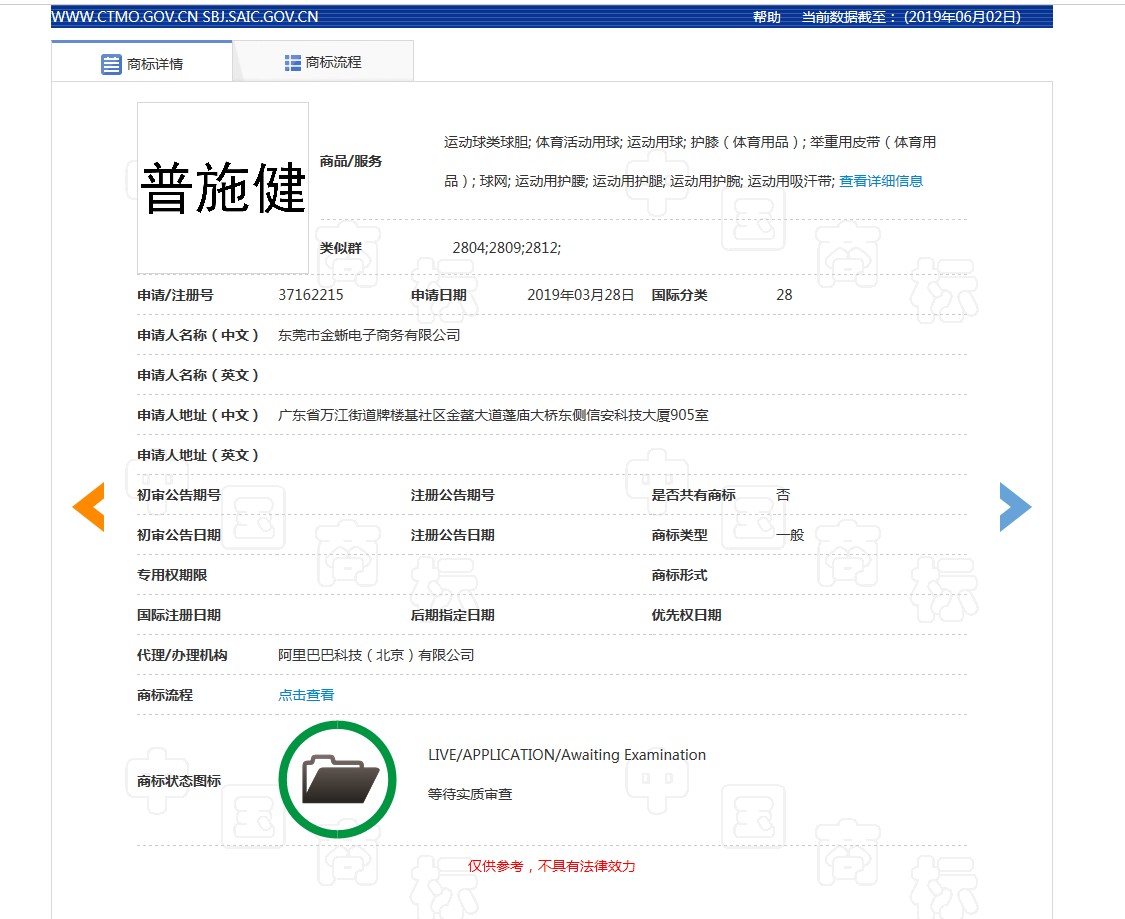Click the application date 2019年03月28日
This screenshot has width=1125, height=919.
(580, 295)
